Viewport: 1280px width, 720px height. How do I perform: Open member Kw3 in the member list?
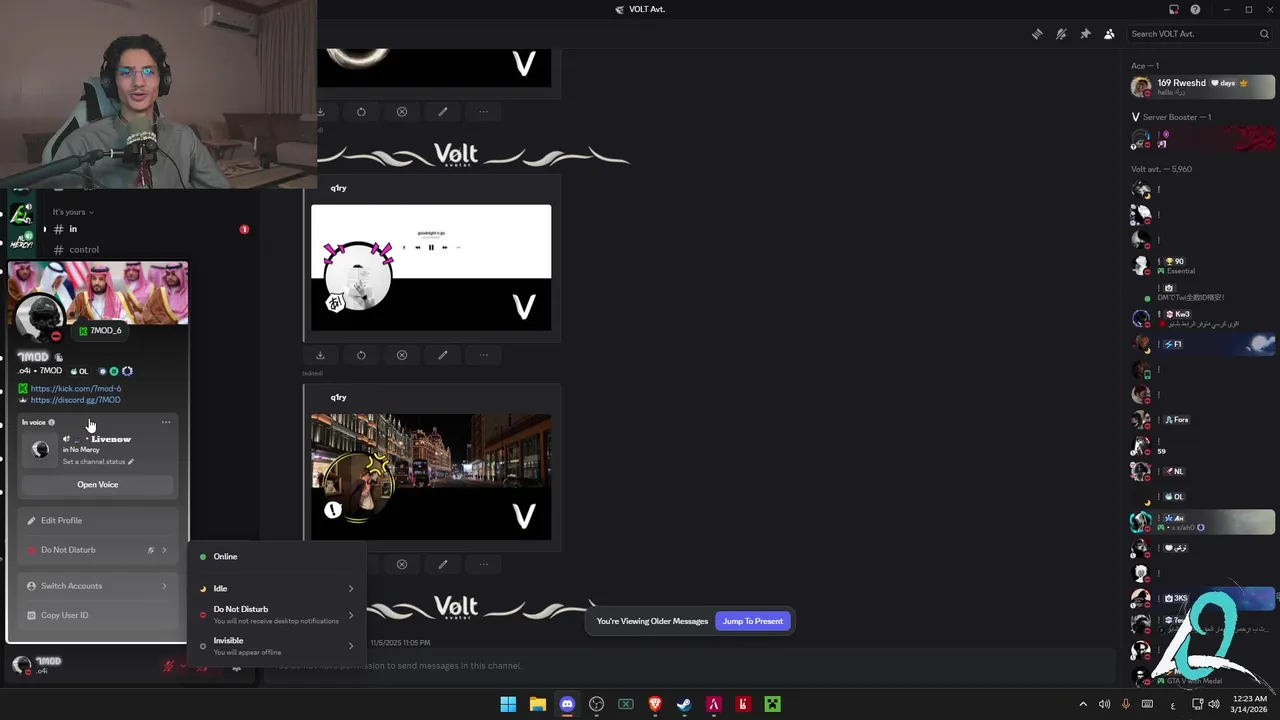(1203, 318)
